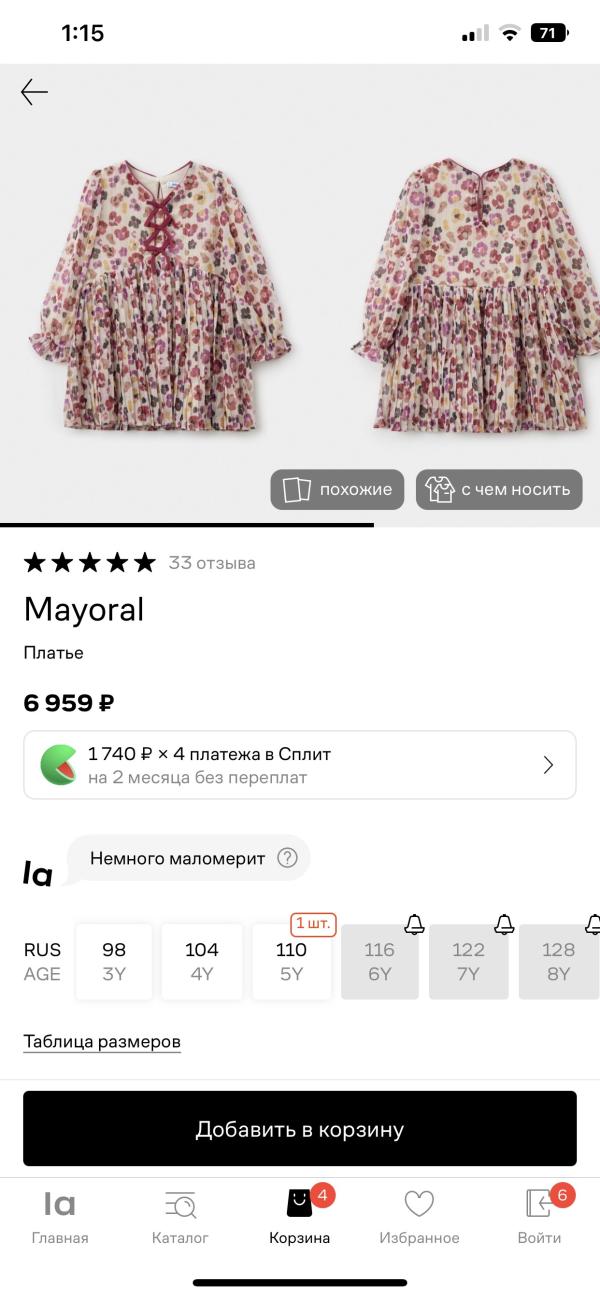Open the fit info question mark

[287, 858]
